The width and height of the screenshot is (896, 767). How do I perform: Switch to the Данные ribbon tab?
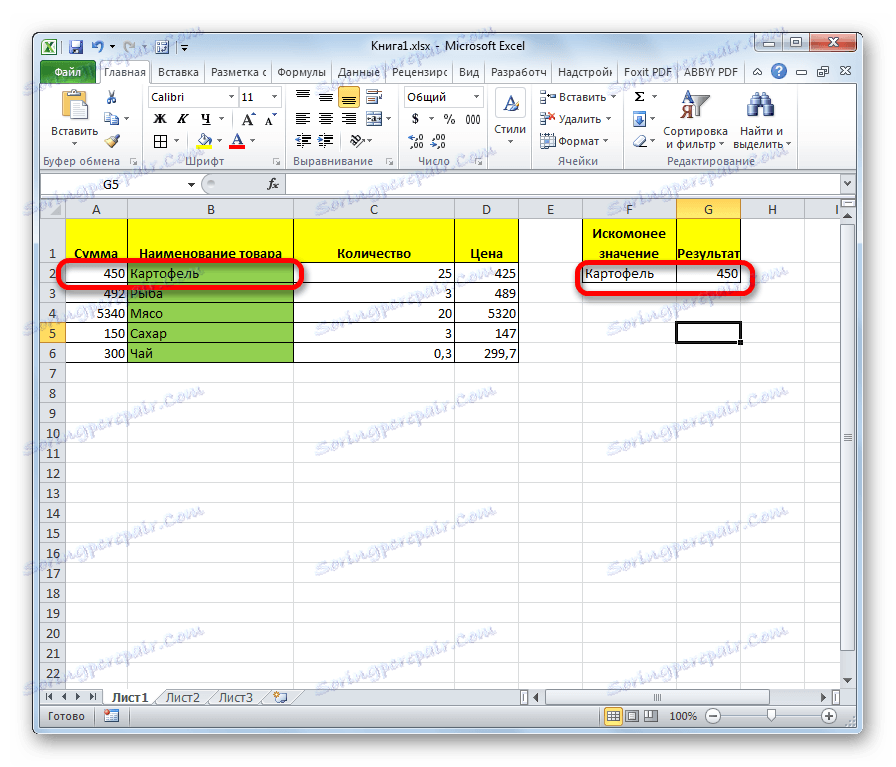(359, 72)
